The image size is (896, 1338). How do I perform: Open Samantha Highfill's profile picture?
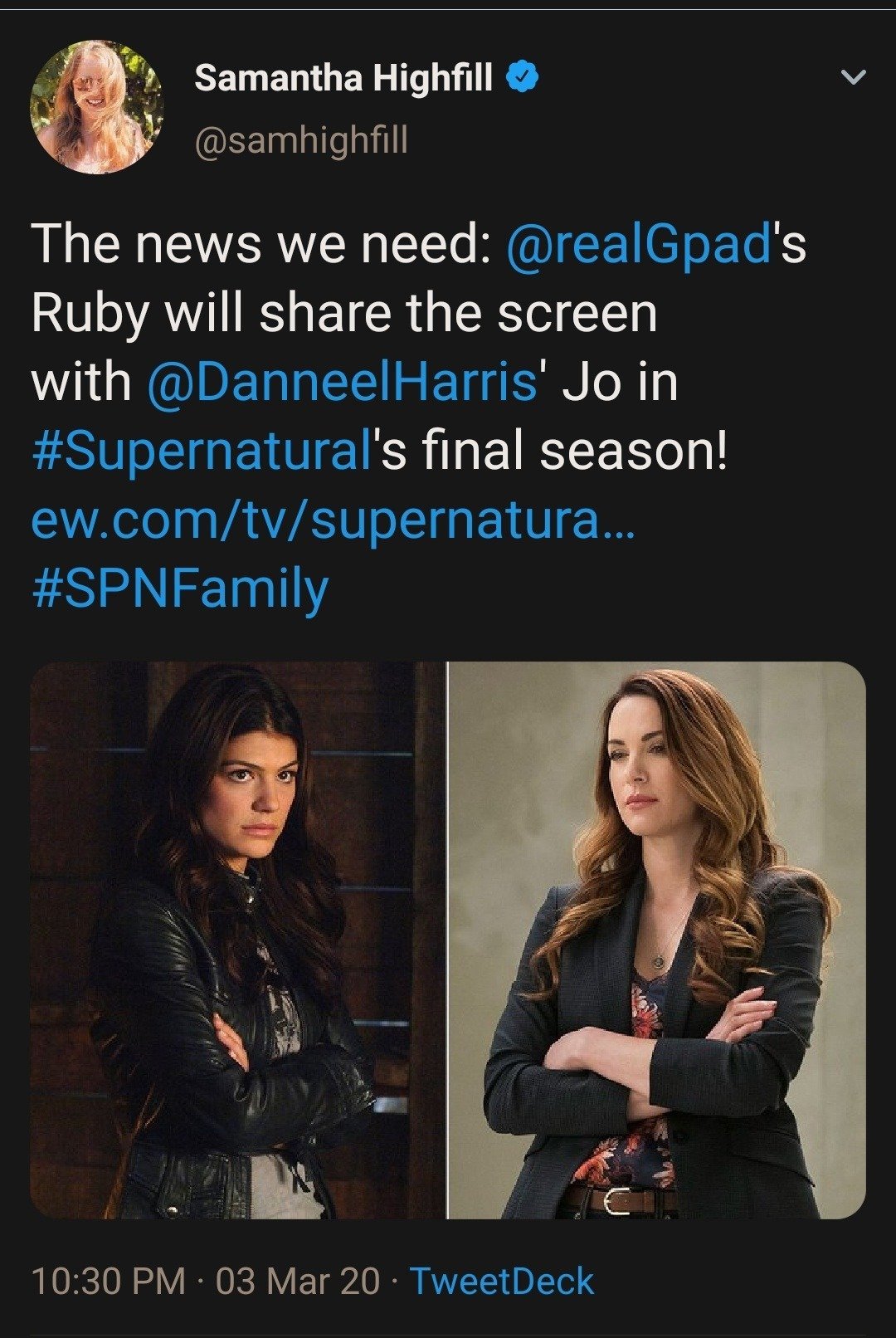97,107
